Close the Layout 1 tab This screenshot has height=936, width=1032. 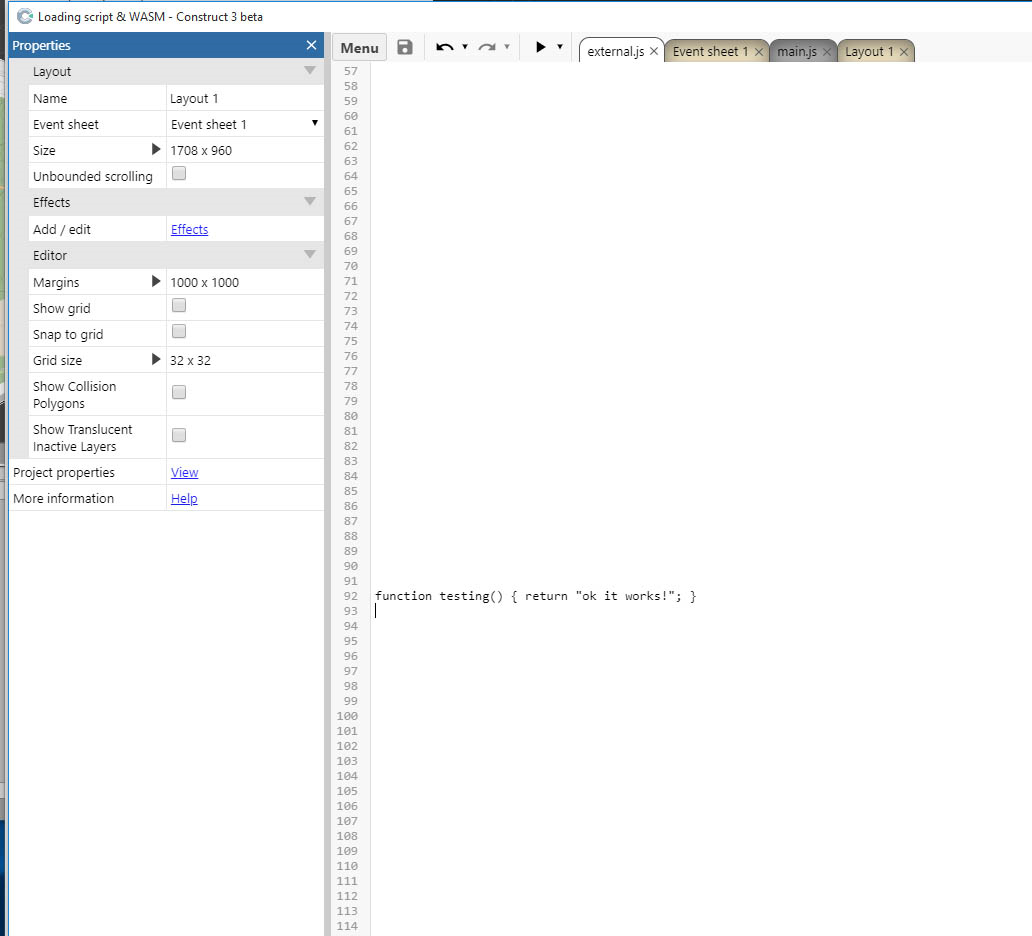coord(904,52)
